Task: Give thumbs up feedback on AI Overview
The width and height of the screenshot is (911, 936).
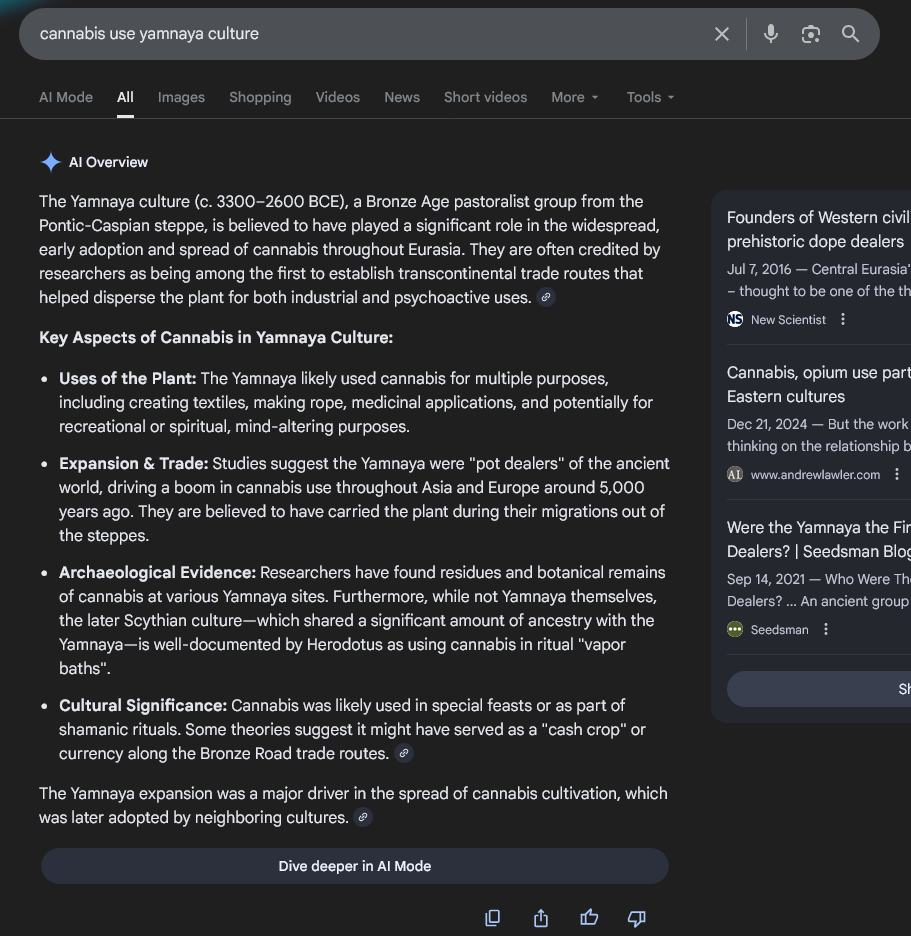Action: [589, 917]
